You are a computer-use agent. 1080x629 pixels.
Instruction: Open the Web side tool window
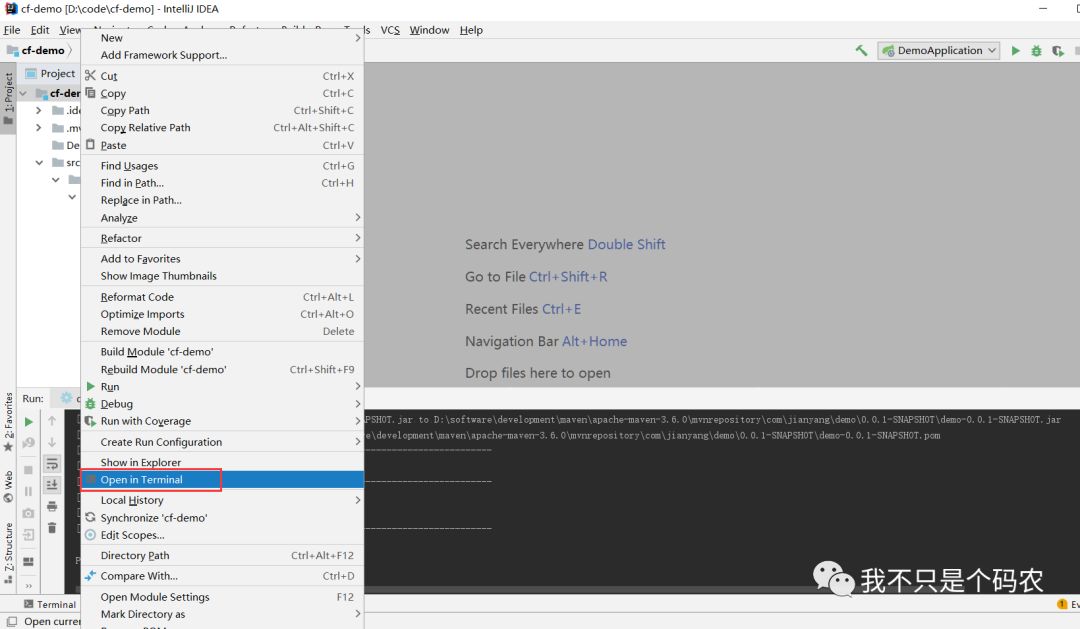coord(8,486)
